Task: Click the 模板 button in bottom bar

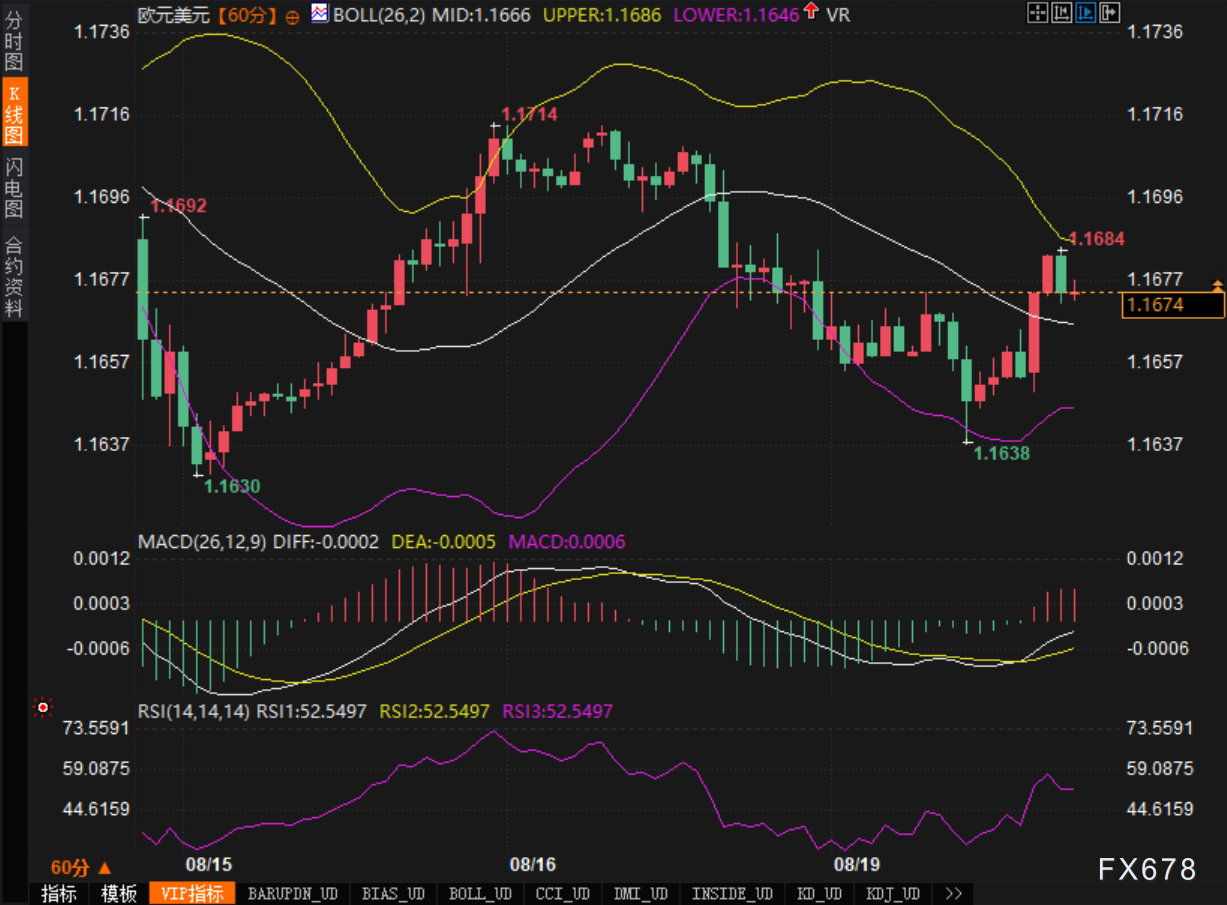Action: (119, 893)
